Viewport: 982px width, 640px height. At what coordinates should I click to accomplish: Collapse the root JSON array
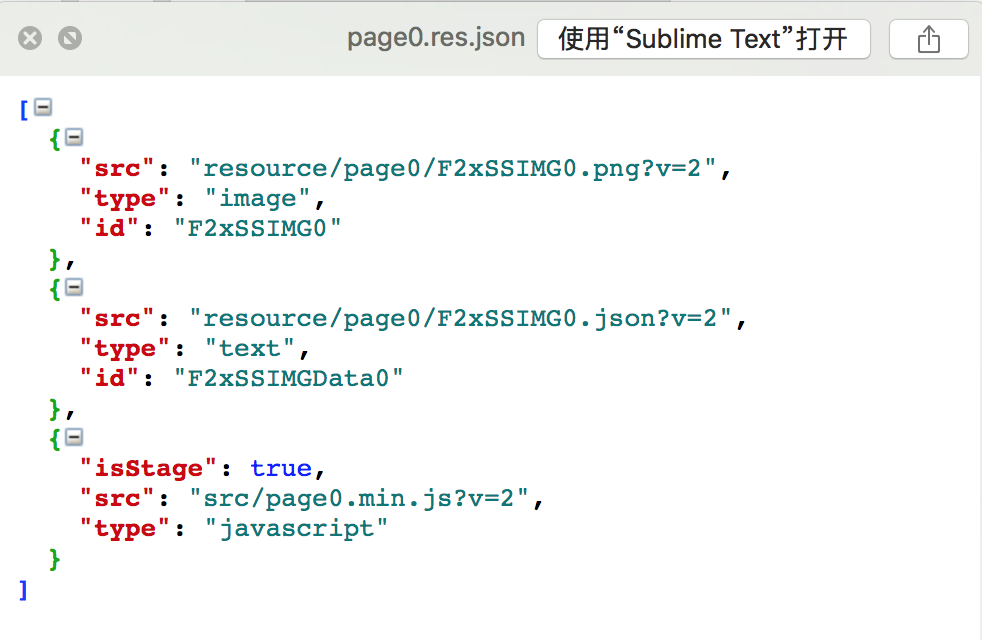point(43,107)
